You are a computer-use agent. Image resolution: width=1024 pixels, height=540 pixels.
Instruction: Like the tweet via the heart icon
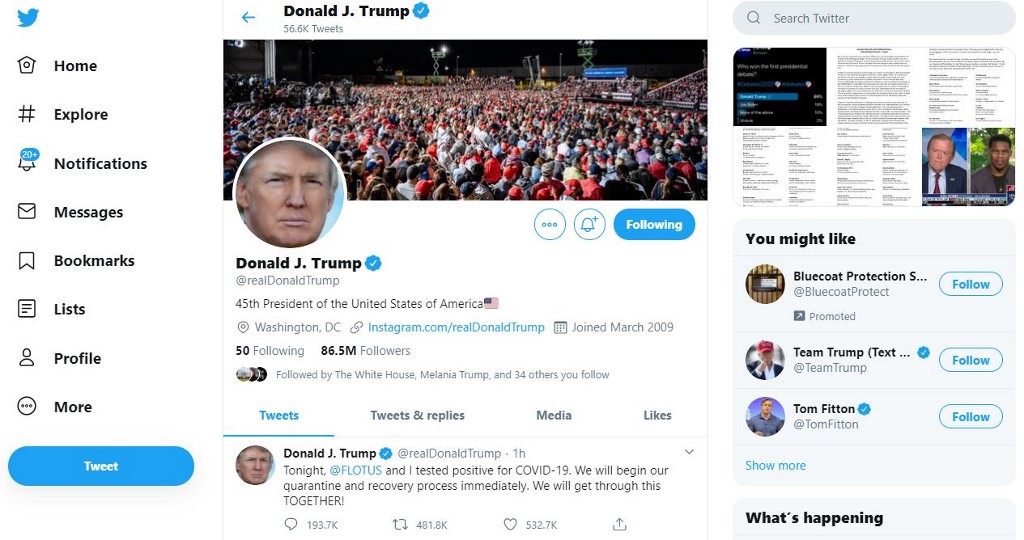click(510, 524)
